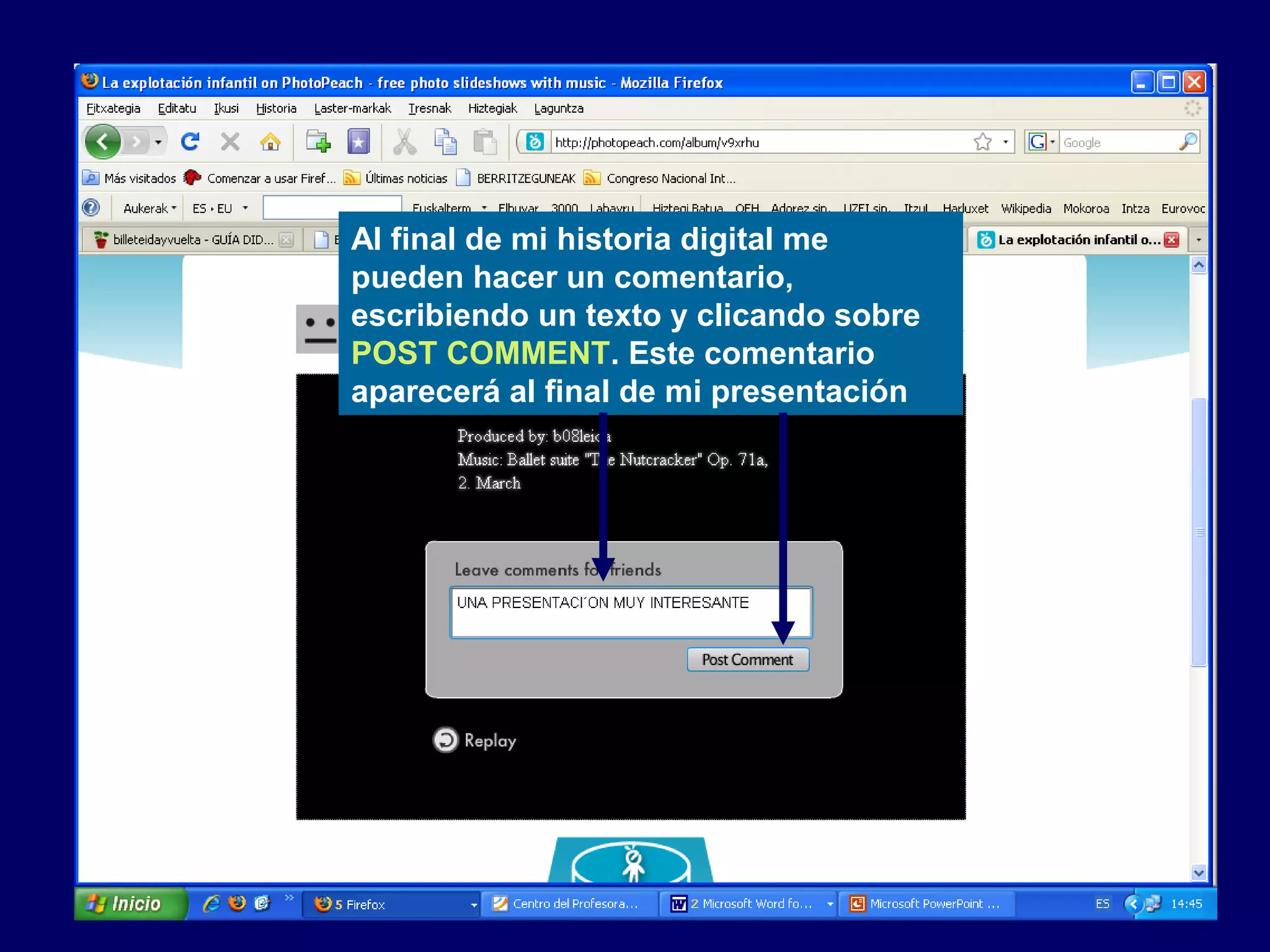Viewport: 1270px width, 952px height.
Task: Bookmark page with the star icon
Action: 982,142
